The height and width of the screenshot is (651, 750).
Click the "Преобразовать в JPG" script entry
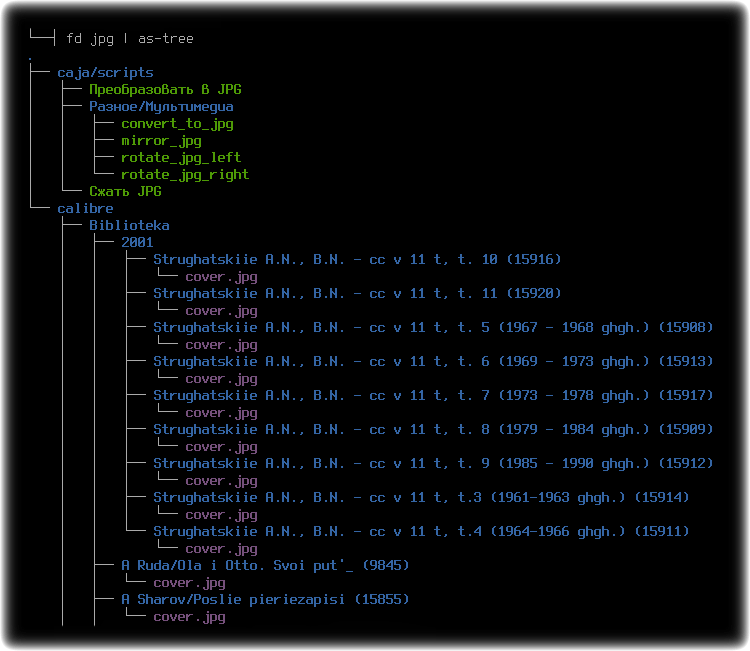165,89
